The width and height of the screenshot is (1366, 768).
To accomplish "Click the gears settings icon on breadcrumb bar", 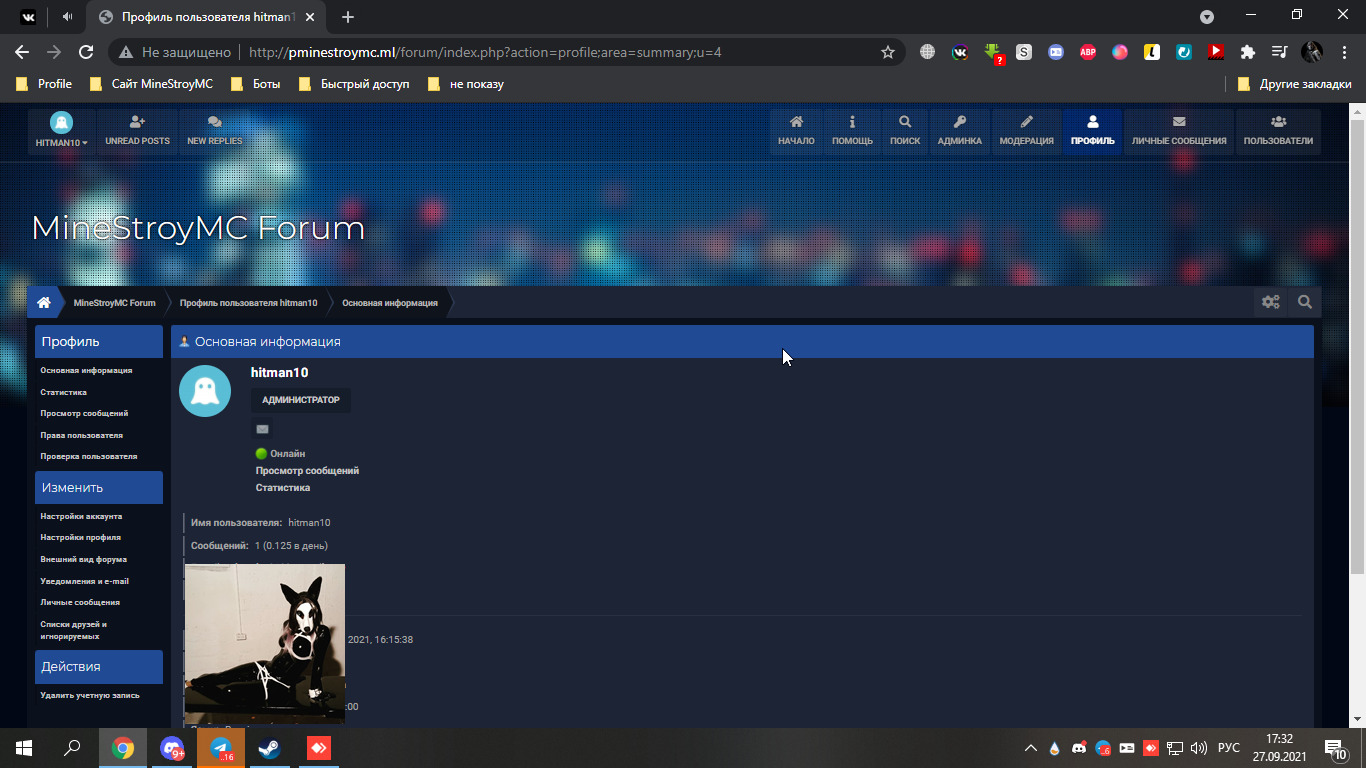I will (x=1271, y=302).
